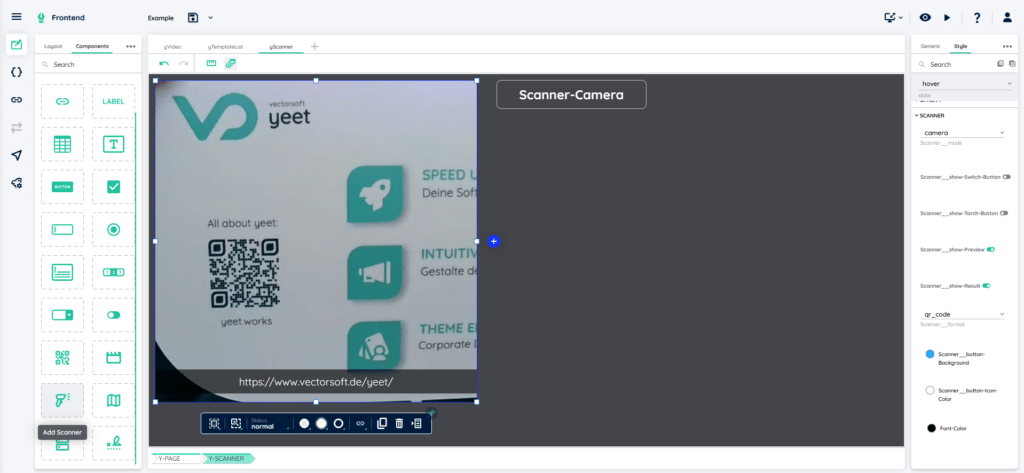Open the components panel three-dot menu
1024x473 pixels.
tap(131, 46)
